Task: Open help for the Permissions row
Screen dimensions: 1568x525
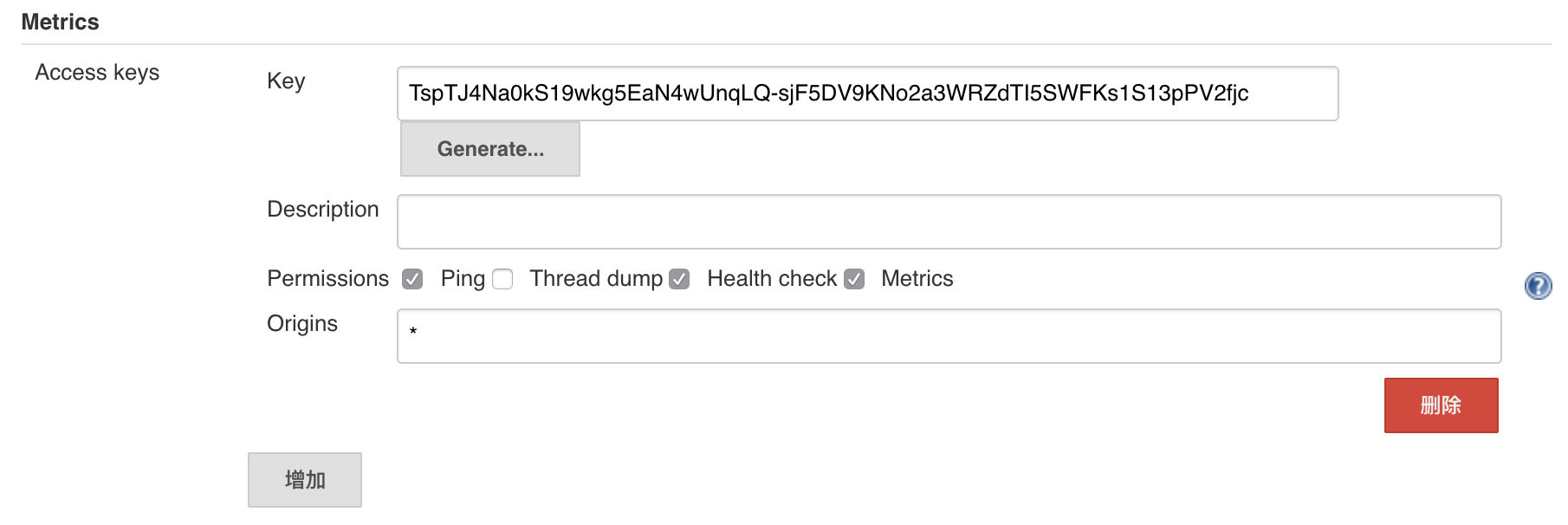Action: [x=1538, y=285]
